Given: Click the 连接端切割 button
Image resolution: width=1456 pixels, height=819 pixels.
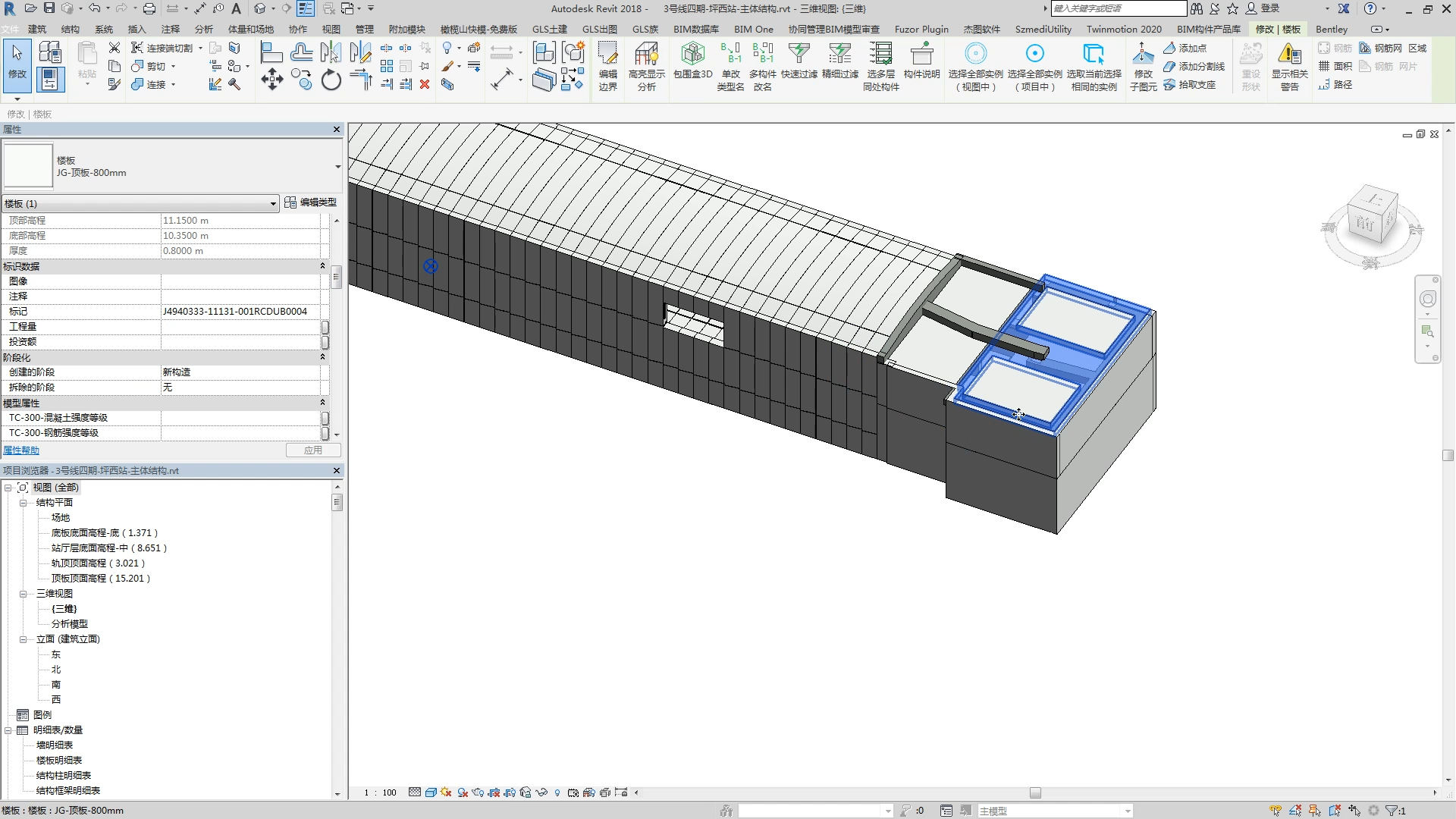Looking at the screenshot, I should [x=162, y=48].
